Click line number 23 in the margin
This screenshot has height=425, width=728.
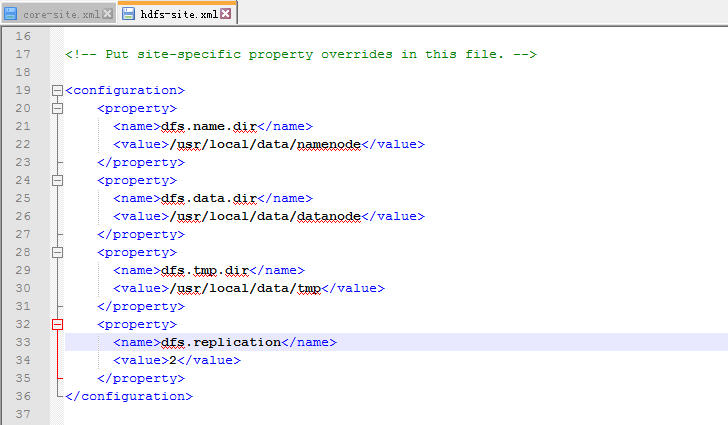(x=23, y=162)
